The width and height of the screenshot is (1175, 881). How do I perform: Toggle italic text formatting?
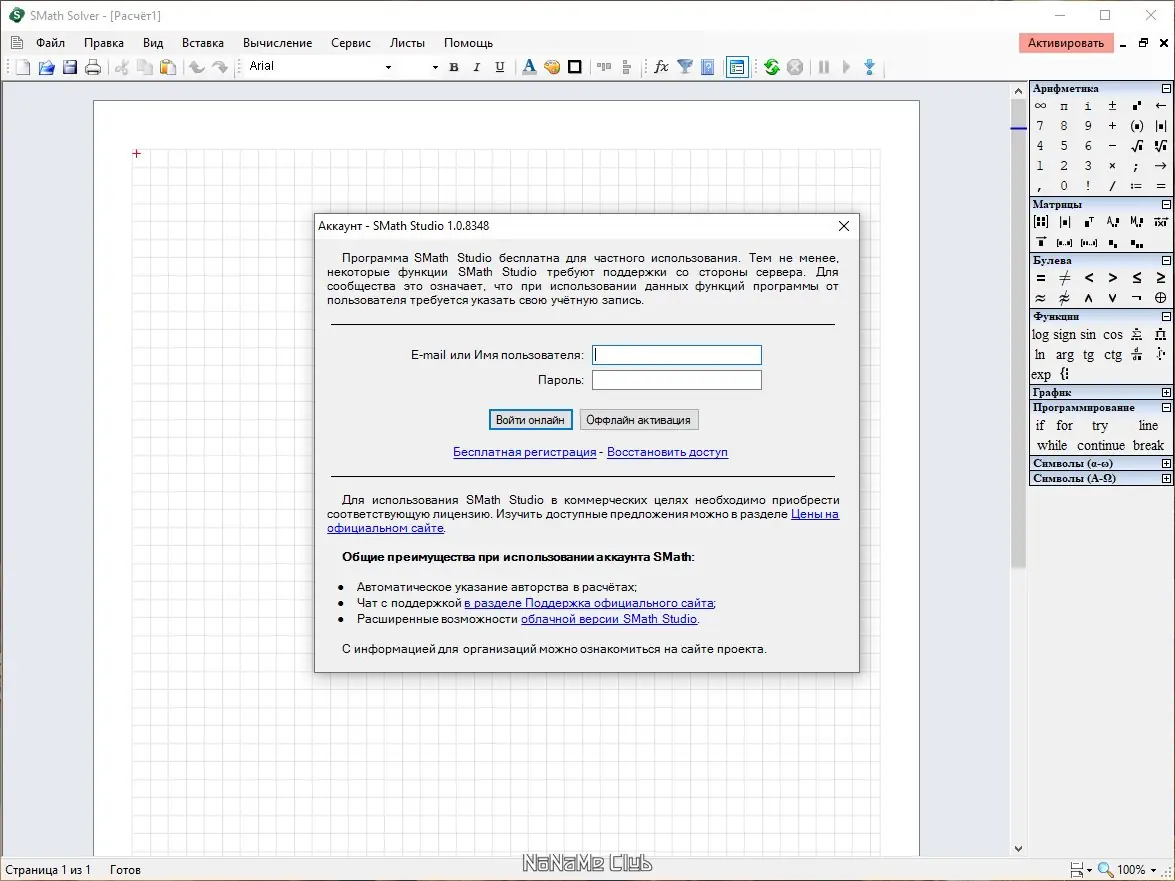476,67
